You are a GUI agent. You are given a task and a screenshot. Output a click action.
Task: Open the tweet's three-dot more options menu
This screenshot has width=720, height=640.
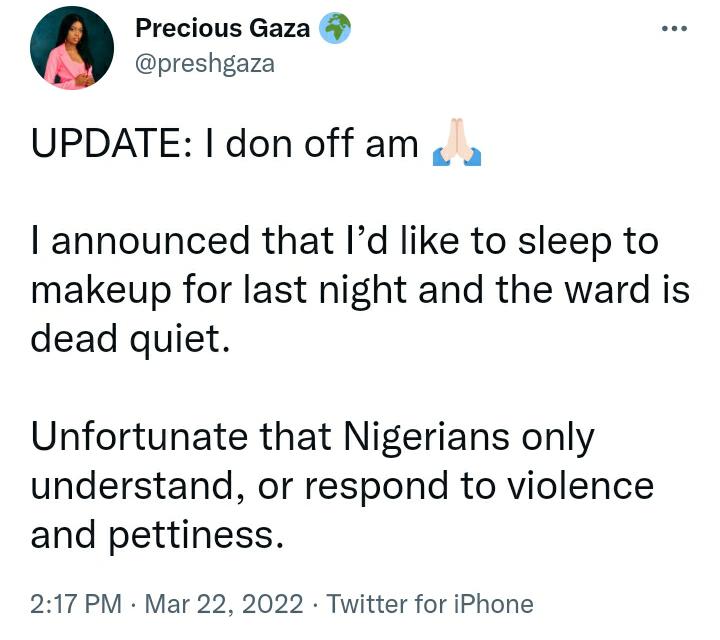click(x=674, y=28)
